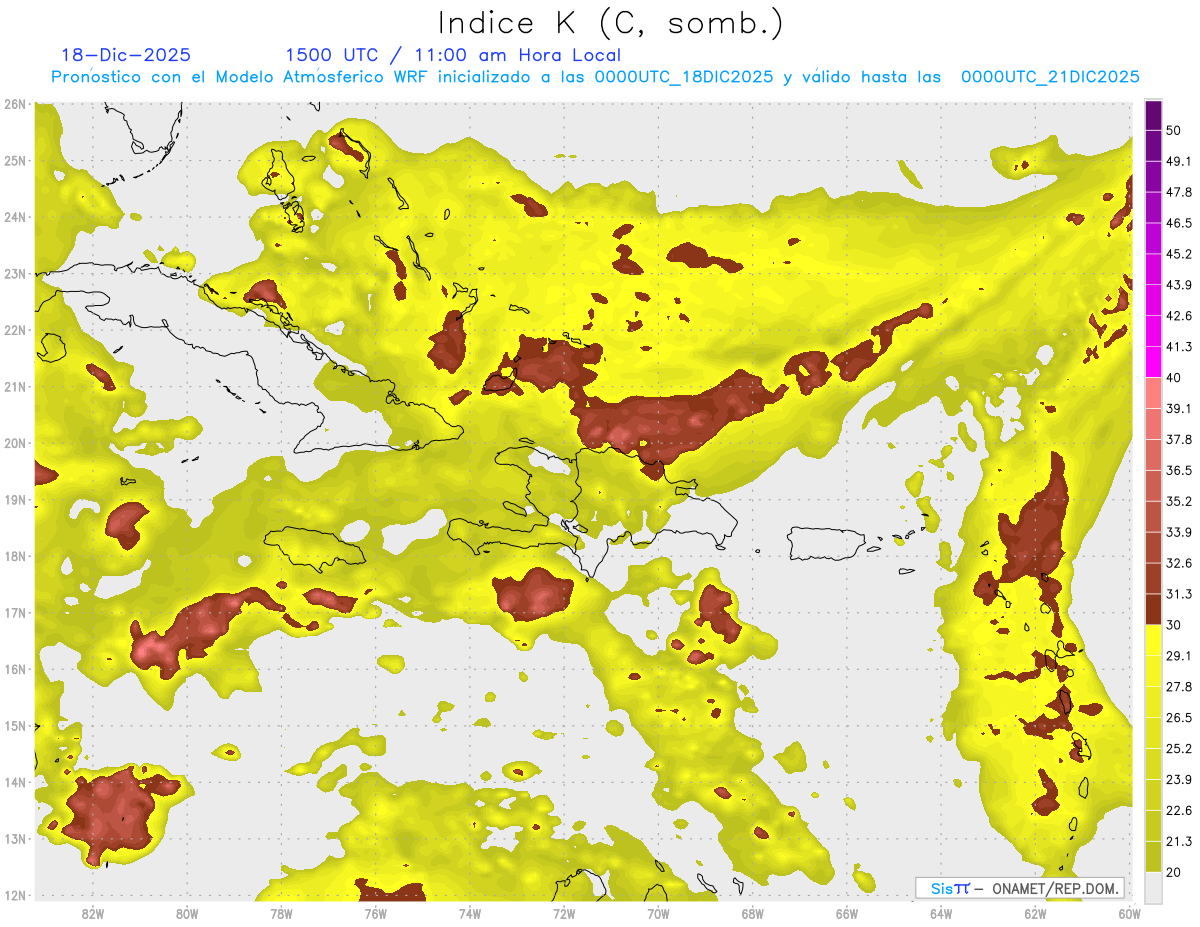
Task: Click the '16N' latitude axis label
Action: 14,669
